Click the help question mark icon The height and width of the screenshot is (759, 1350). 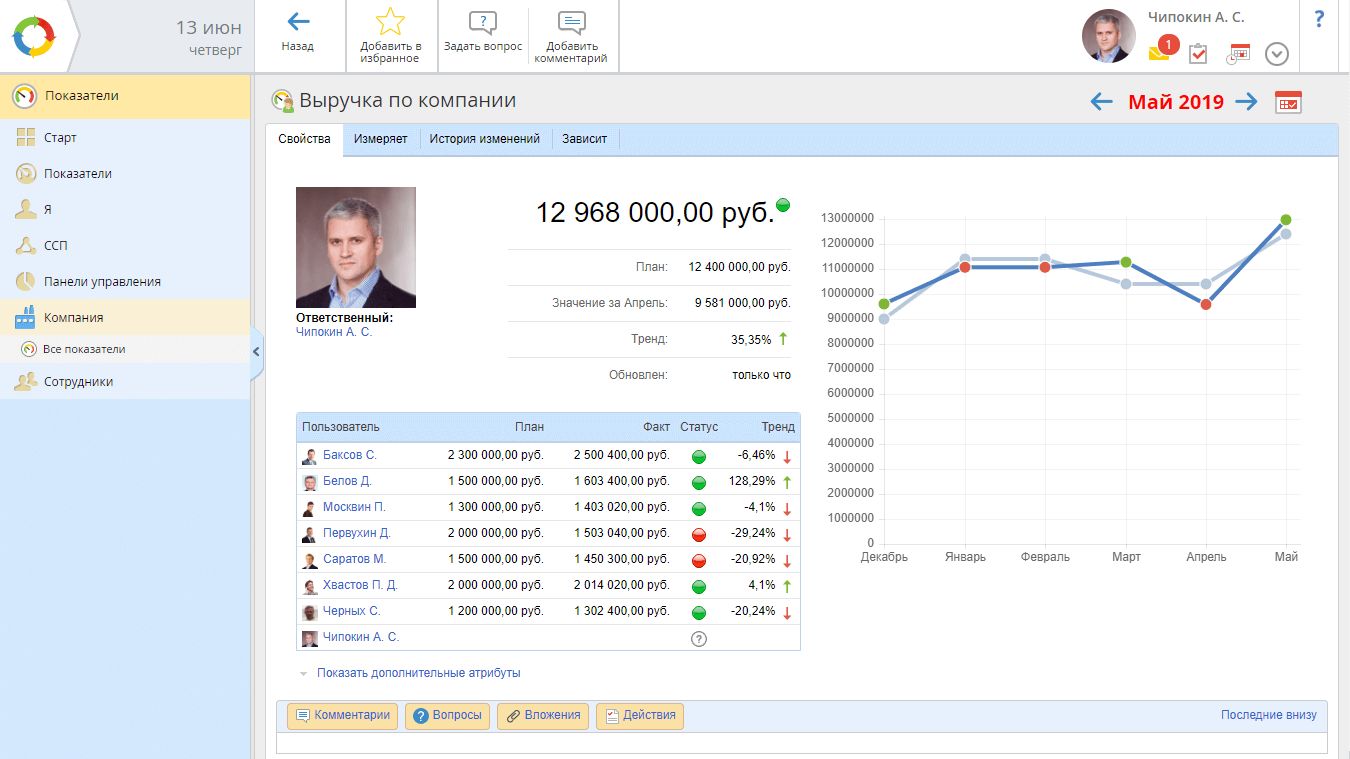pos(1319,19)
